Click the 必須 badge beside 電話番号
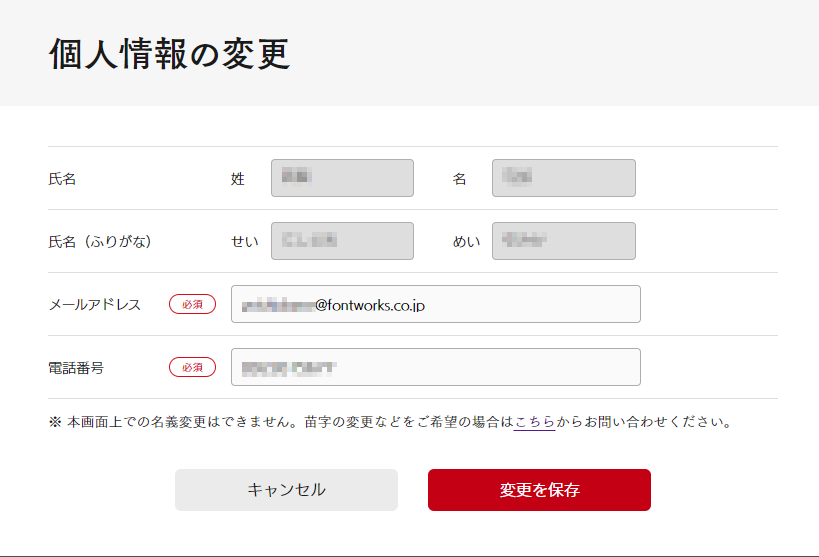 [192, 367]
